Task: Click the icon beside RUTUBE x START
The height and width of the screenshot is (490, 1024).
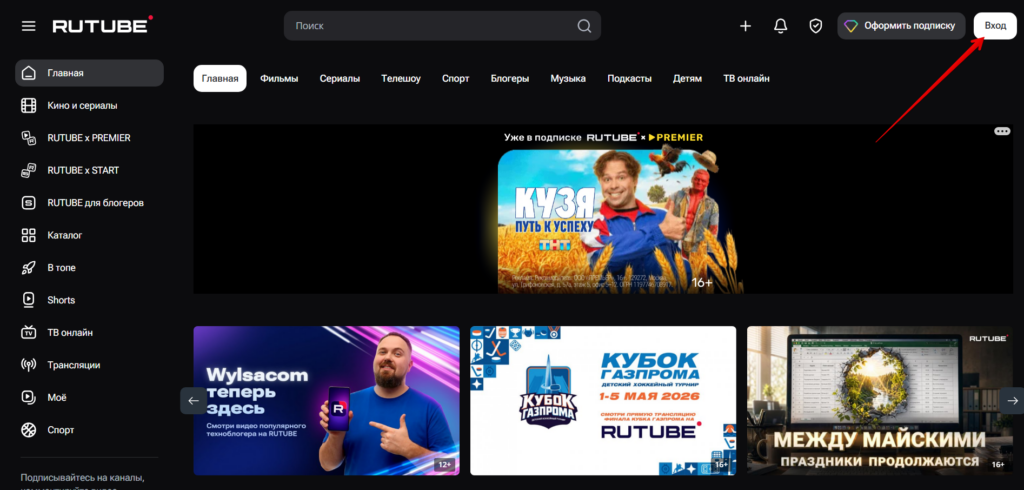Action: 29,171
